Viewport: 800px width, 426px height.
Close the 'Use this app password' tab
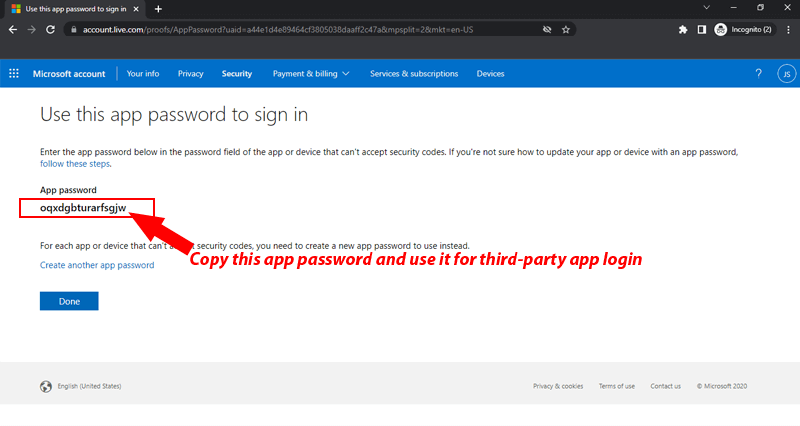point(136,9)
